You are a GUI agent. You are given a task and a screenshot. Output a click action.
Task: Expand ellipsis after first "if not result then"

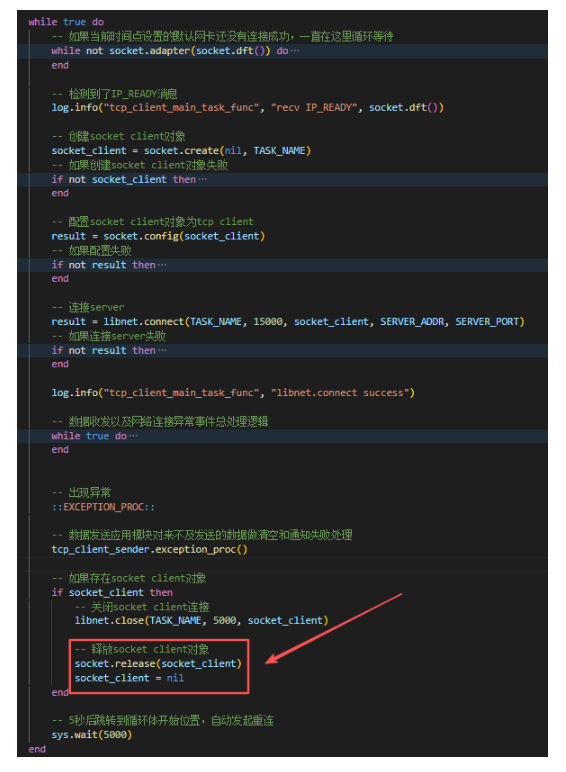(x=162, y=265)
